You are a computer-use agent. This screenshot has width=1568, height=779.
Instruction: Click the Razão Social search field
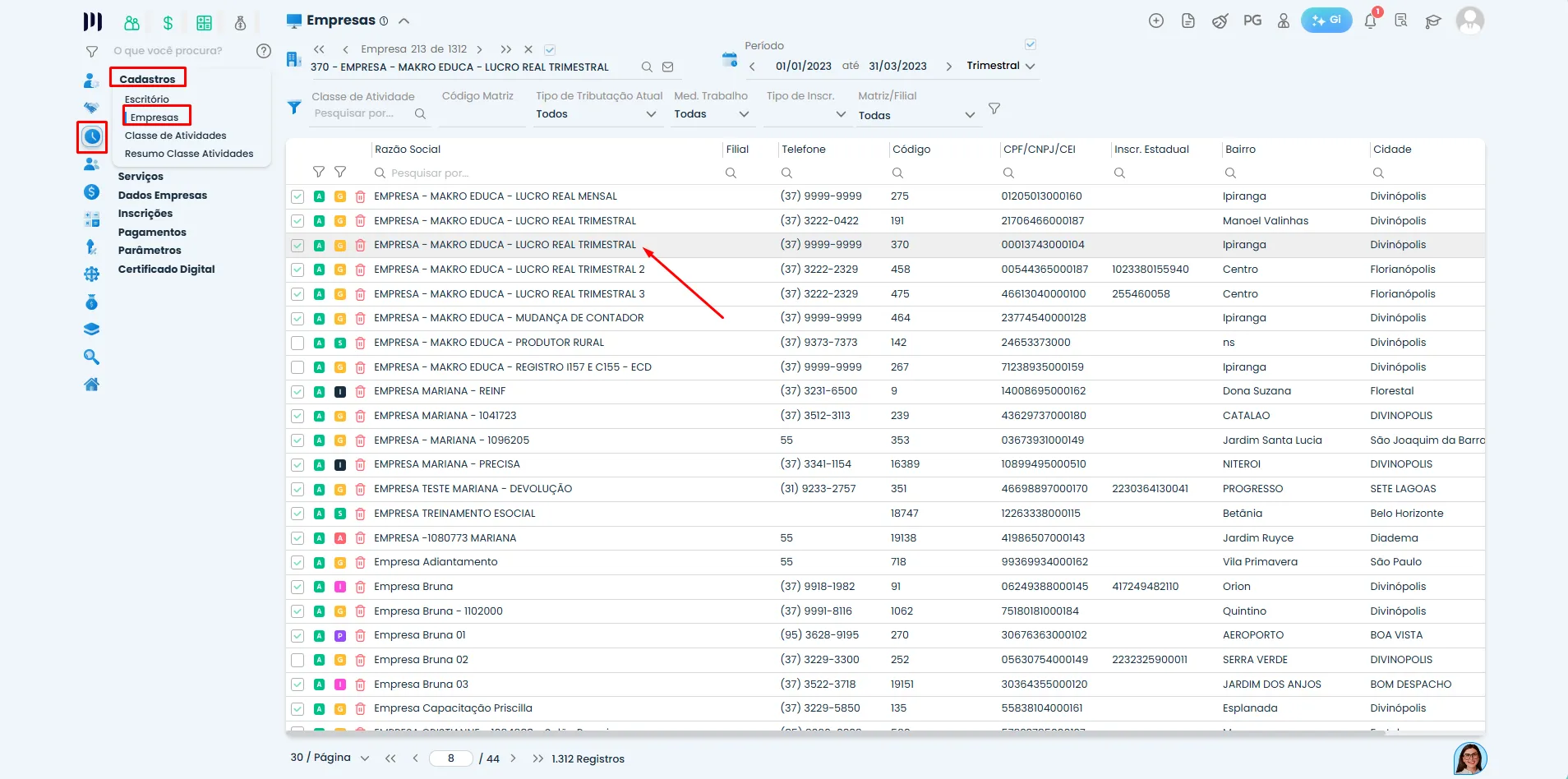point(546,173)
